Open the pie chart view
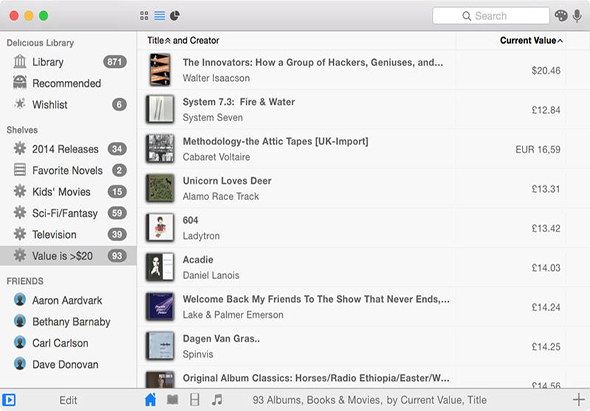This screenshot has height=411, width=590. (175, 15)
